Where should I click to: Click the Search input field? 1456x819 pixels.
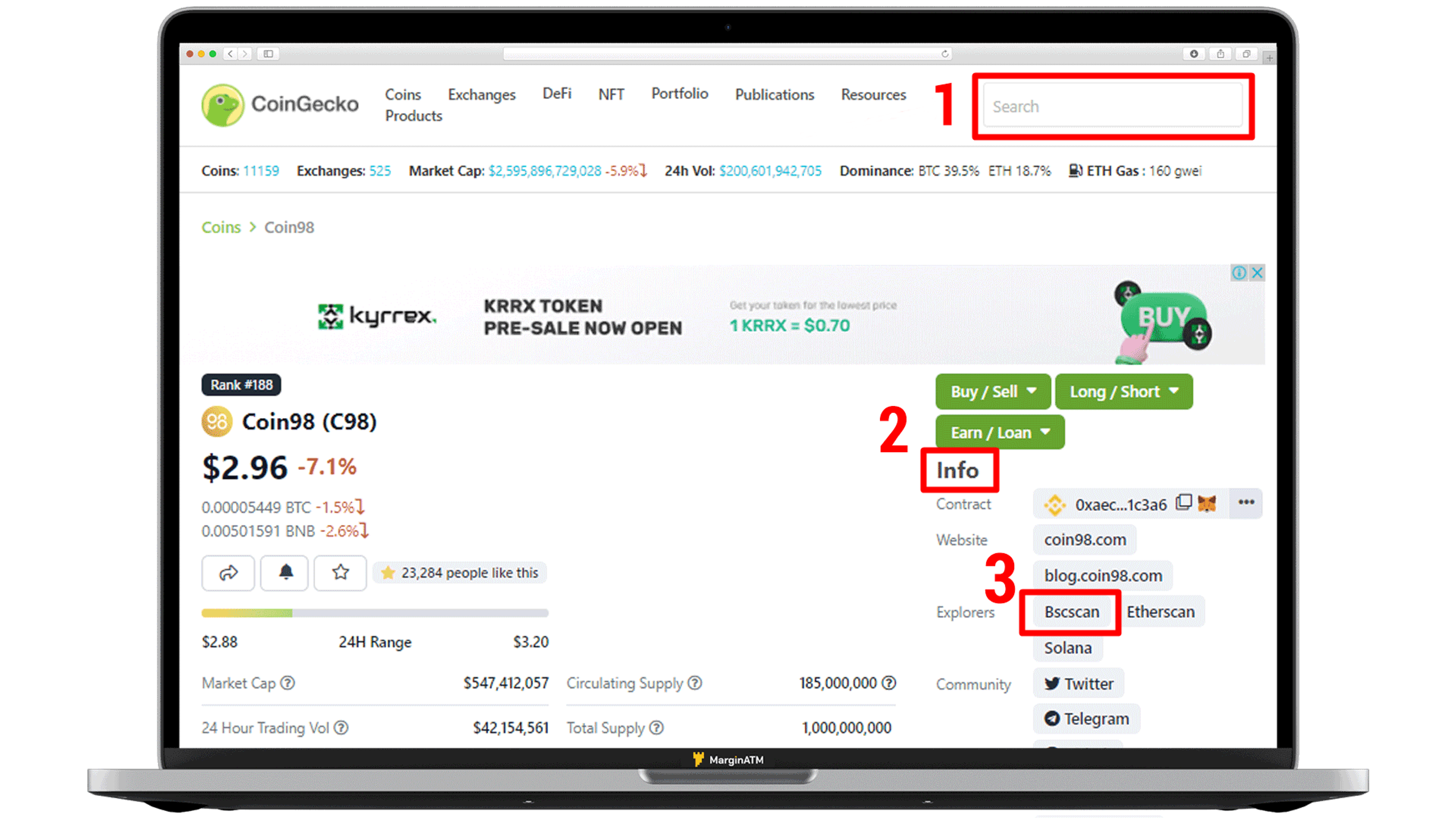(1112, 106)
